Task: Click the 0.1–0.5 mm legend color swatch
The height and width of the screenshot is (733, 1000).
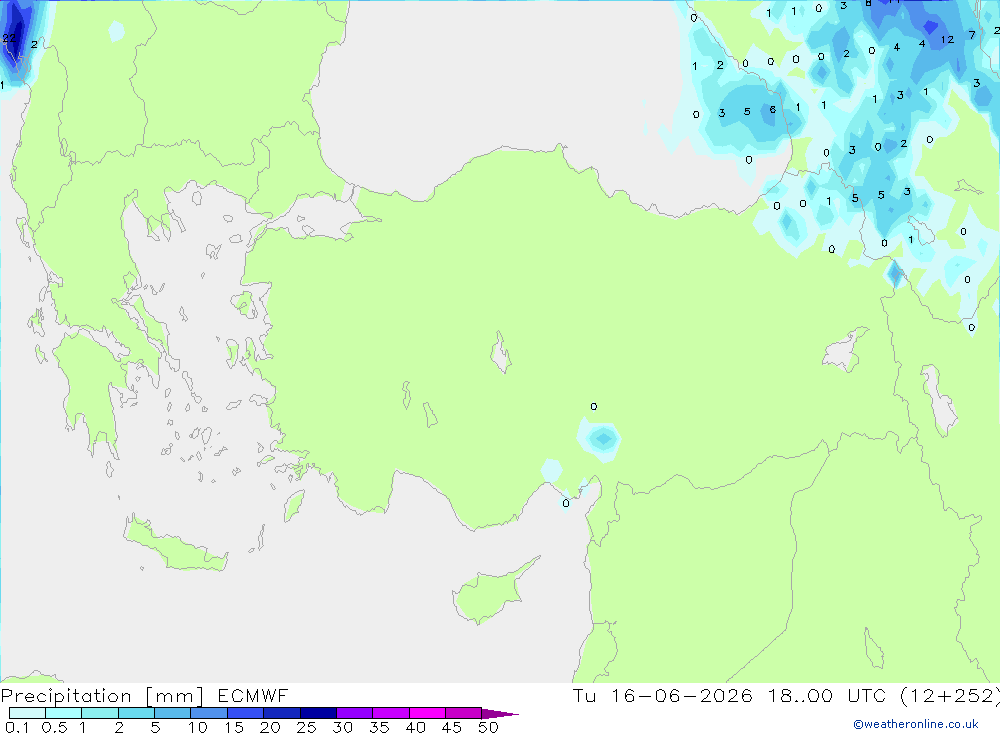Action: click(x=27, y=713)
